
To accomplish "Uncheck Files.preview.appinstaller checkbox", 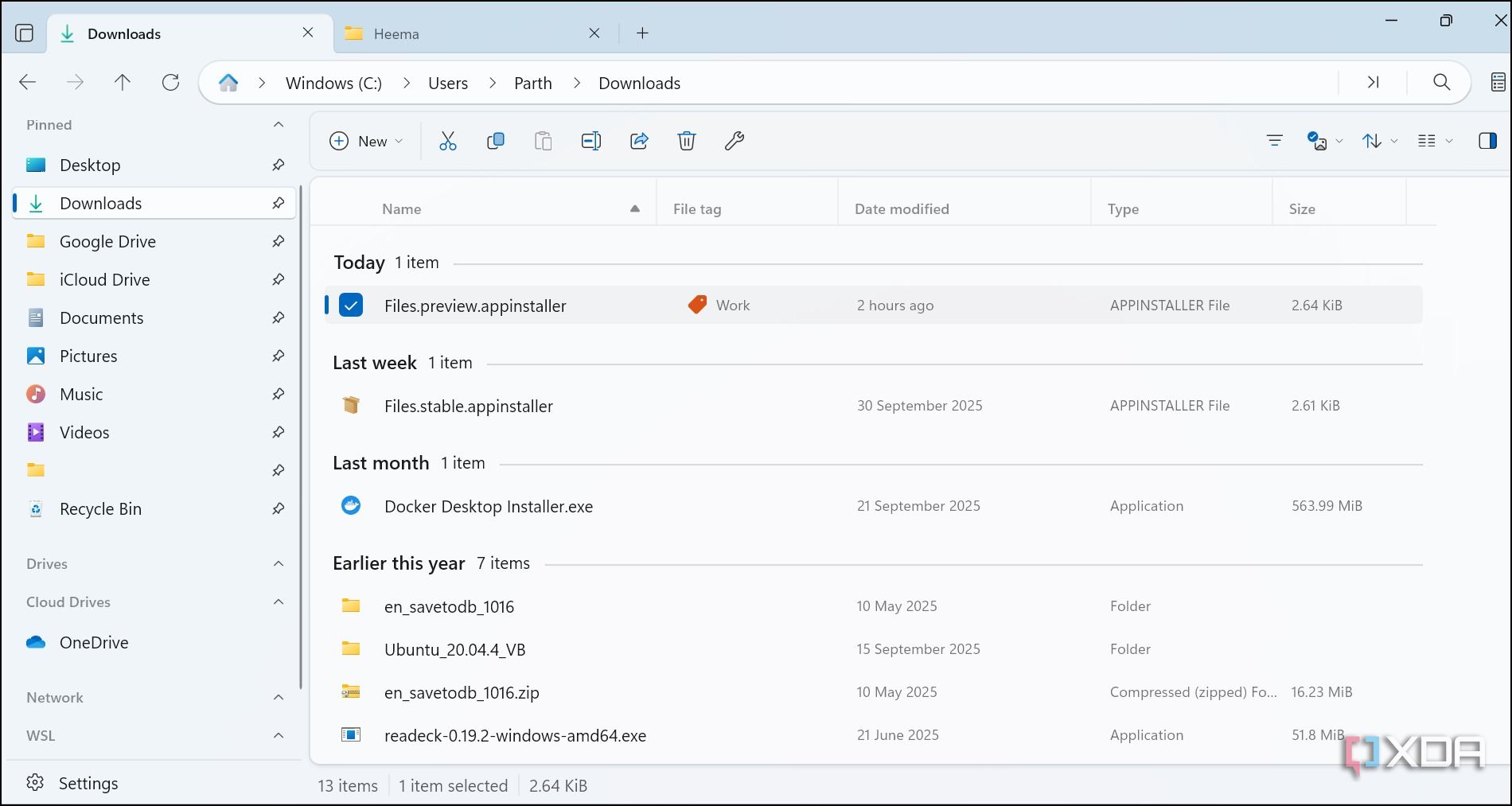I will (x=351, y=305).
